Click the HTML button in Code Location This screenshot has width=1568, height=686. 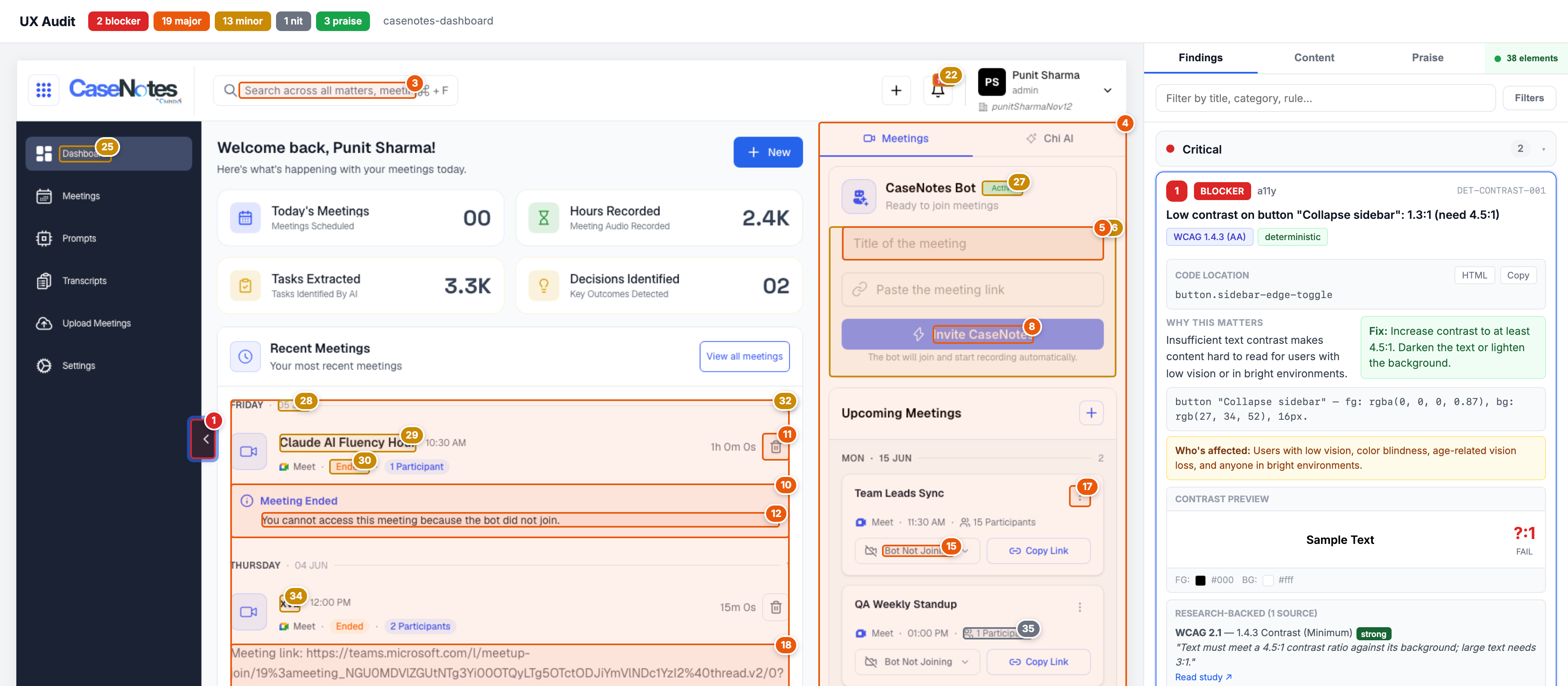1474,276
